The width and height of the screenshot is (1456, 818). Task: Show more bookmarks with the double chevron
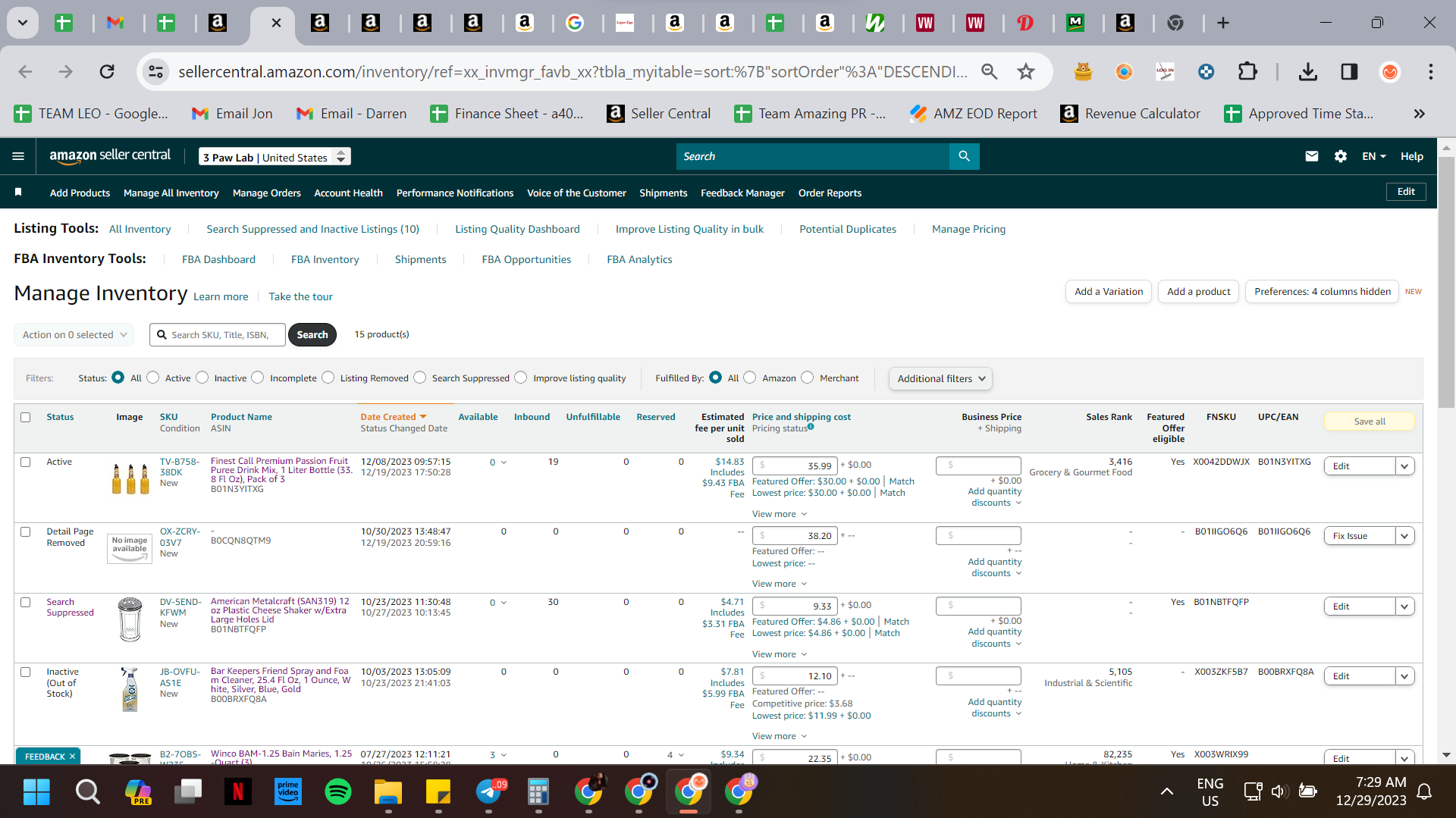[x=1419, y=114]
